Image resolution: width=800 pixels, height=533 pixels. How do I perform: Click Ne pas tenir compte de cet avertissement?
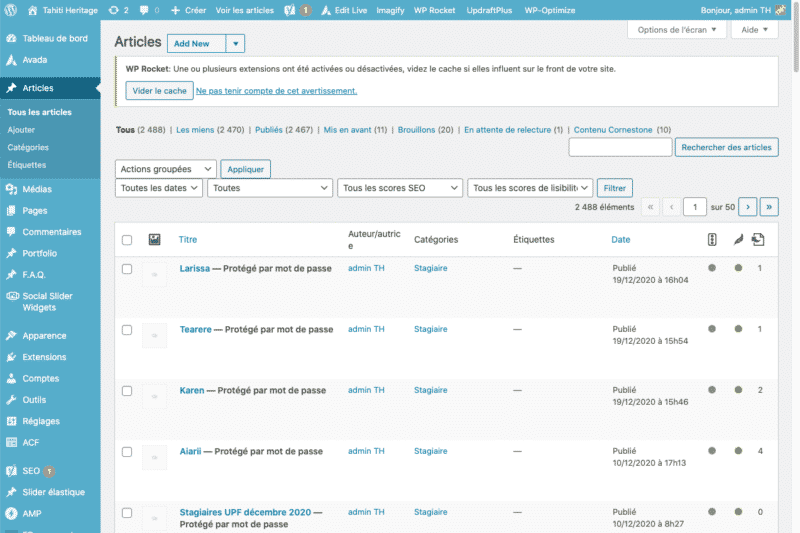tap(277, 91)
